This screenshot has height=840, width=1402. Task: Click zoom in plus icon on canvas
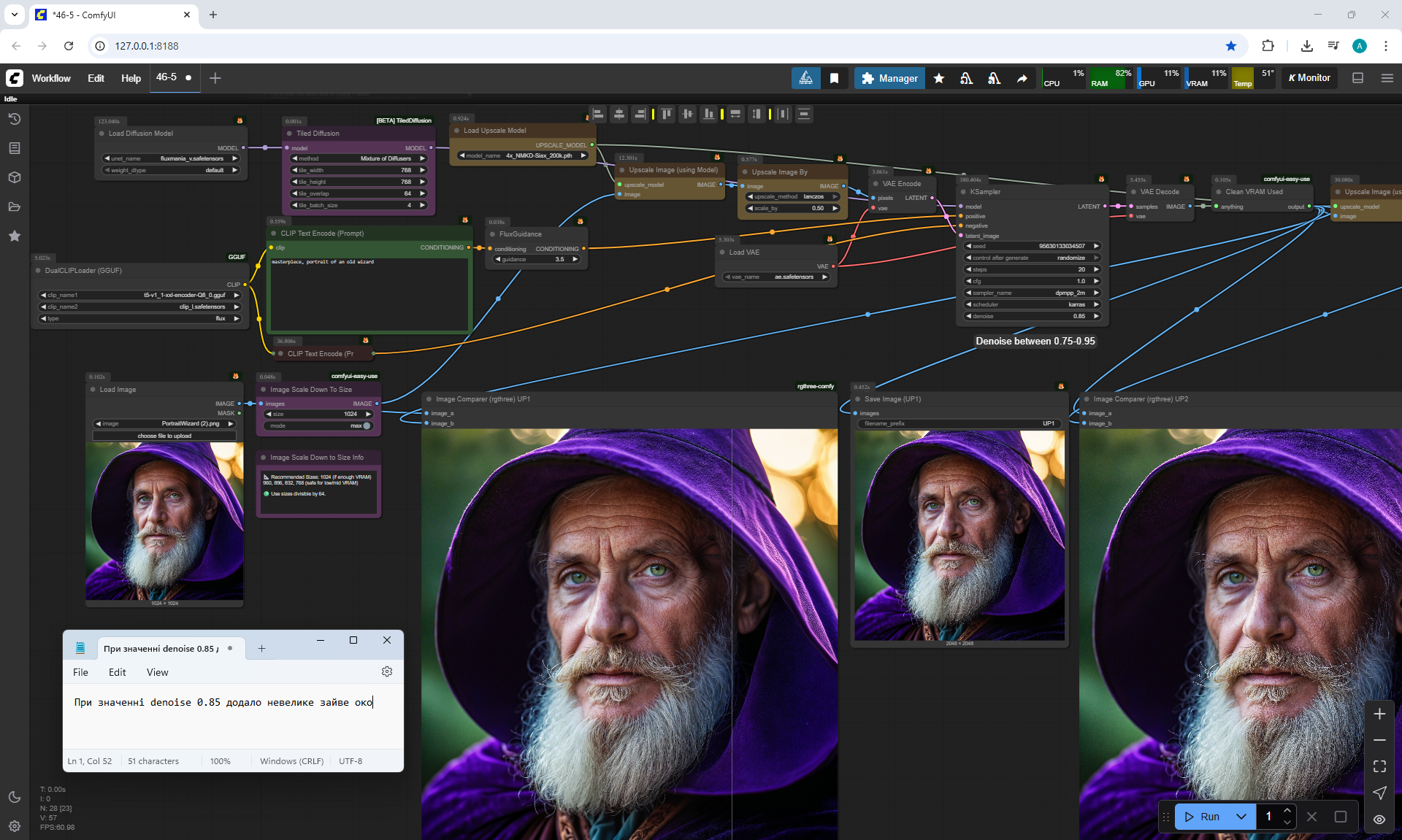1379,714
